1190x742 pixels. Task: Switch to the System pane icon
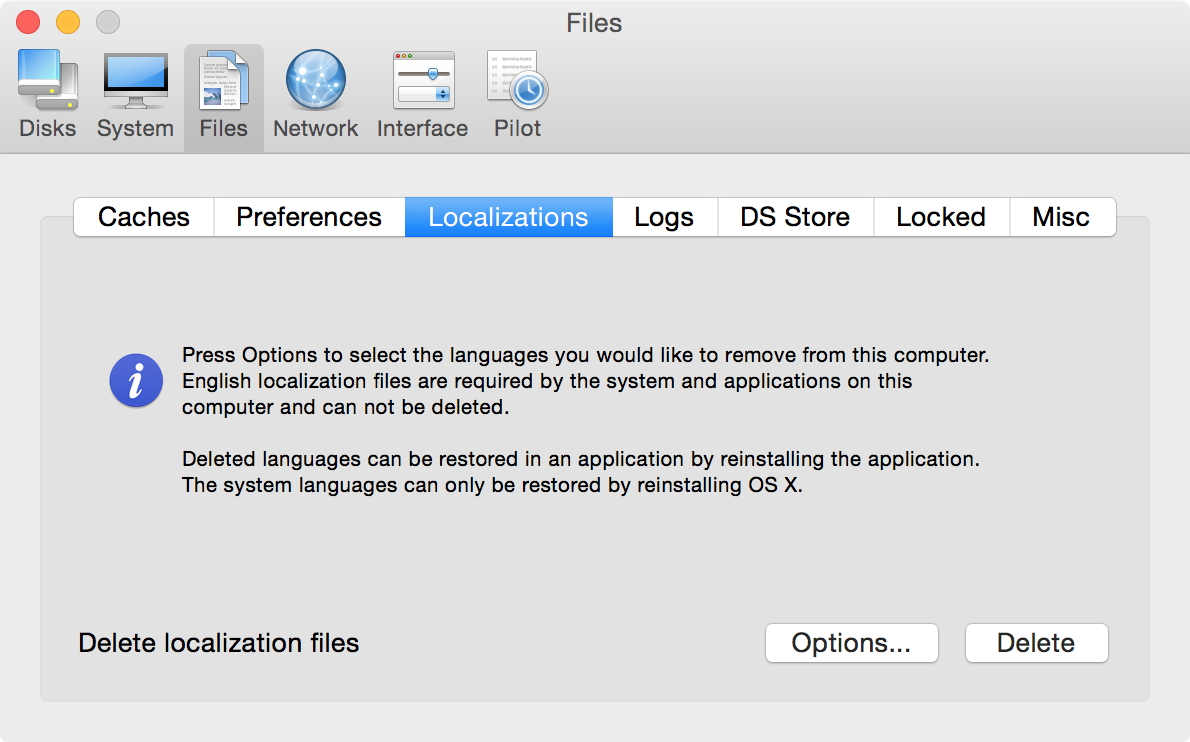(135, 96)
